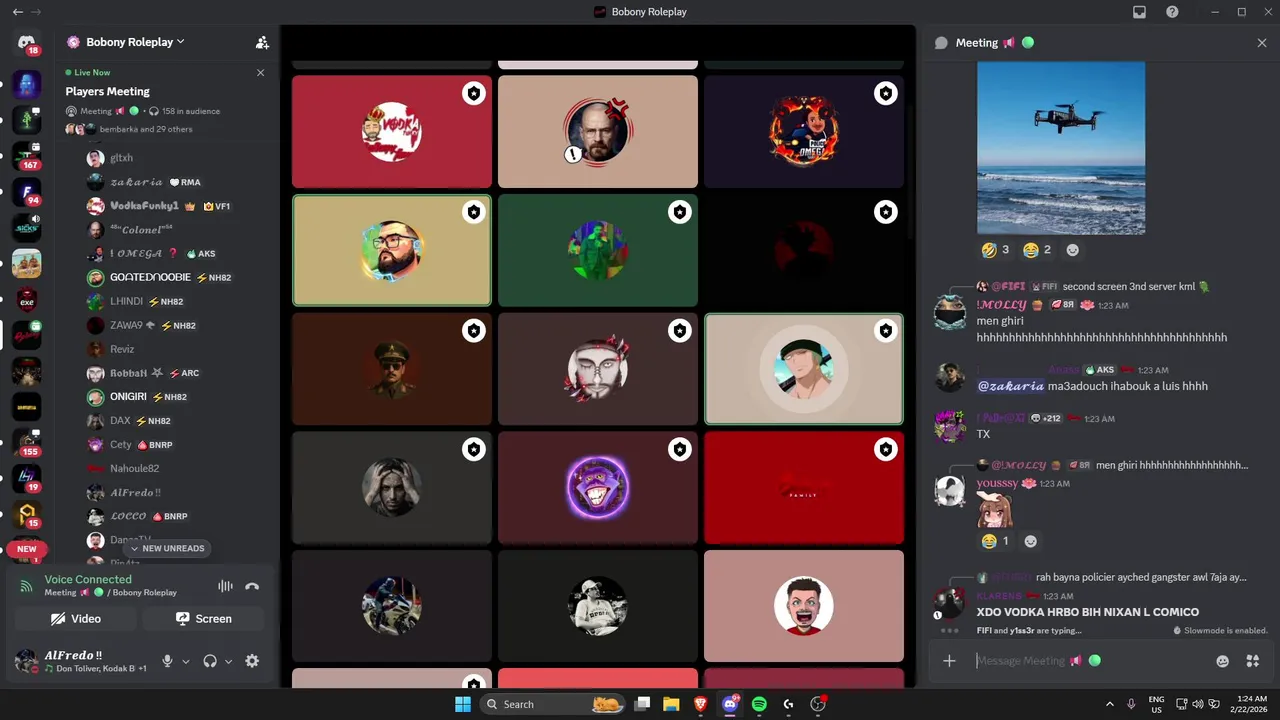This screenshot has width=1280, height=720.
Task: Click the moderator badge on the red Vodka tile
Action: pos(473,93)
